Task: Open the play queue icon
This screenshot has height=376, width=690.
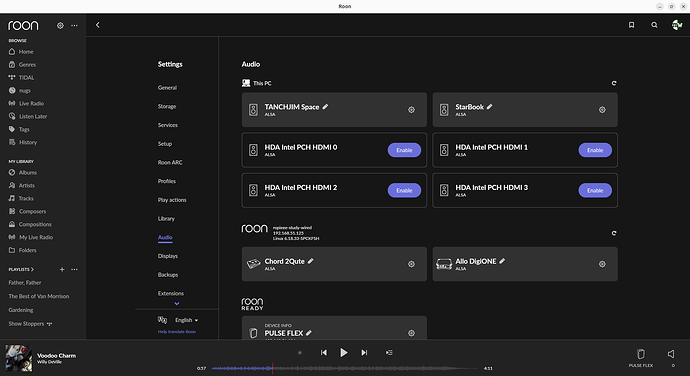Action: (389, 353)
